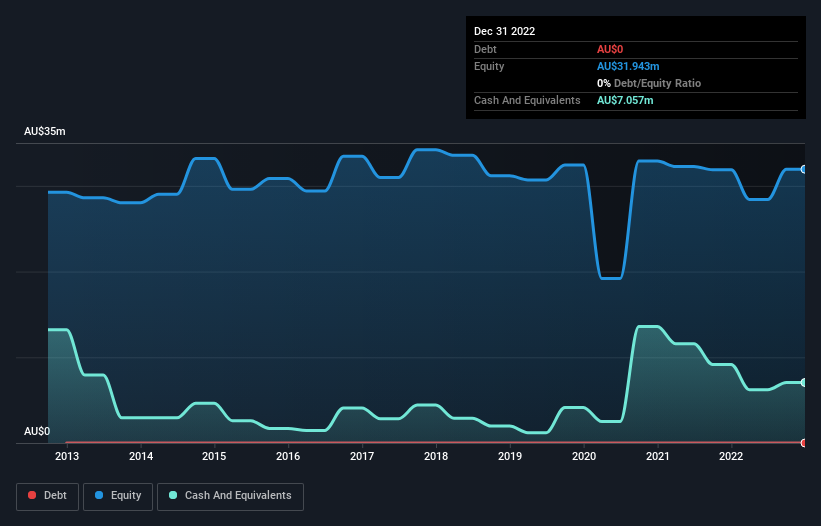
Task: Click the 2020 x-axis label
Action: coord(584,456)
